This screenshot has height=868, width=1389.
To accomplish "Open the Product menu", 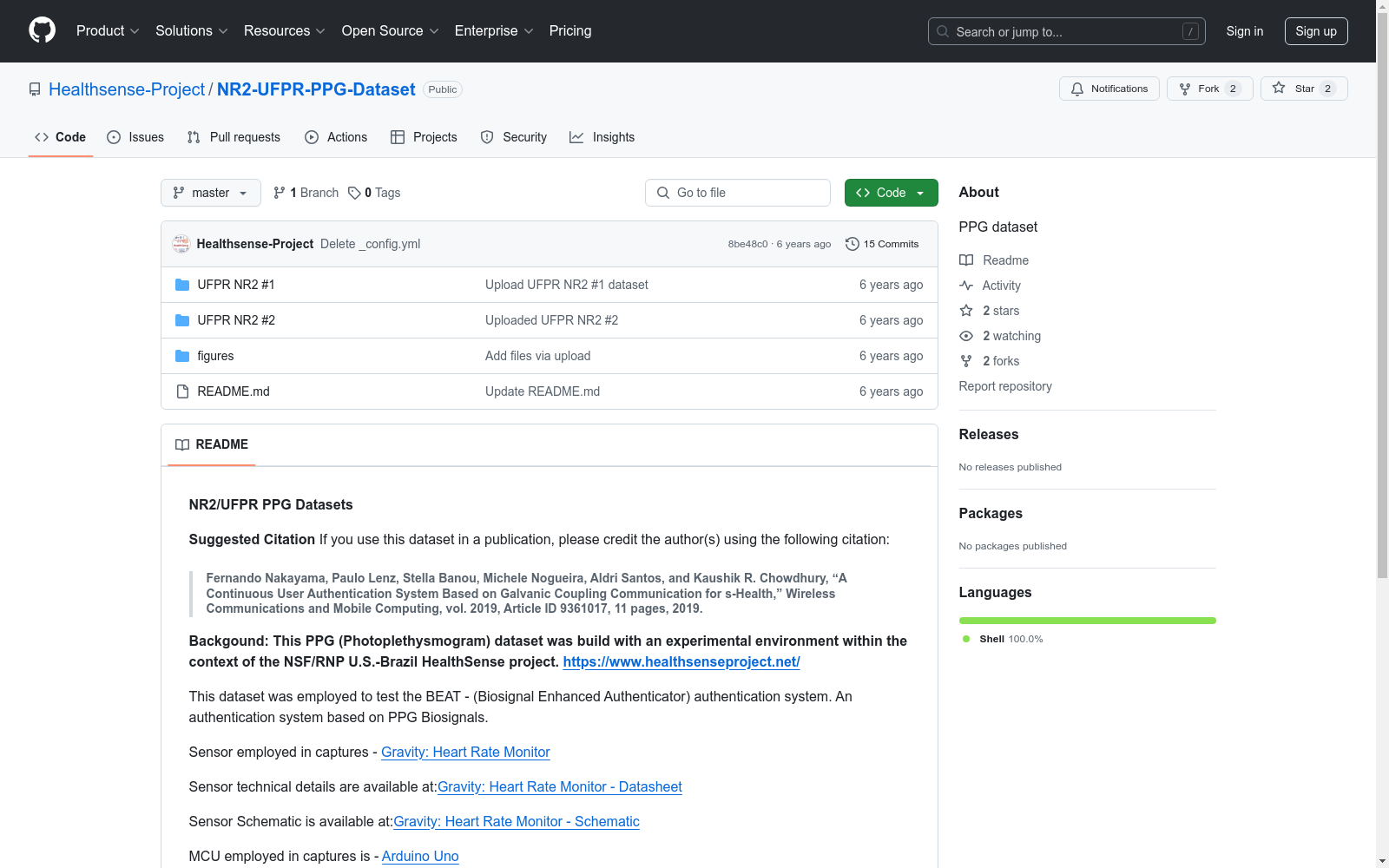I will (x=108, y=31).
